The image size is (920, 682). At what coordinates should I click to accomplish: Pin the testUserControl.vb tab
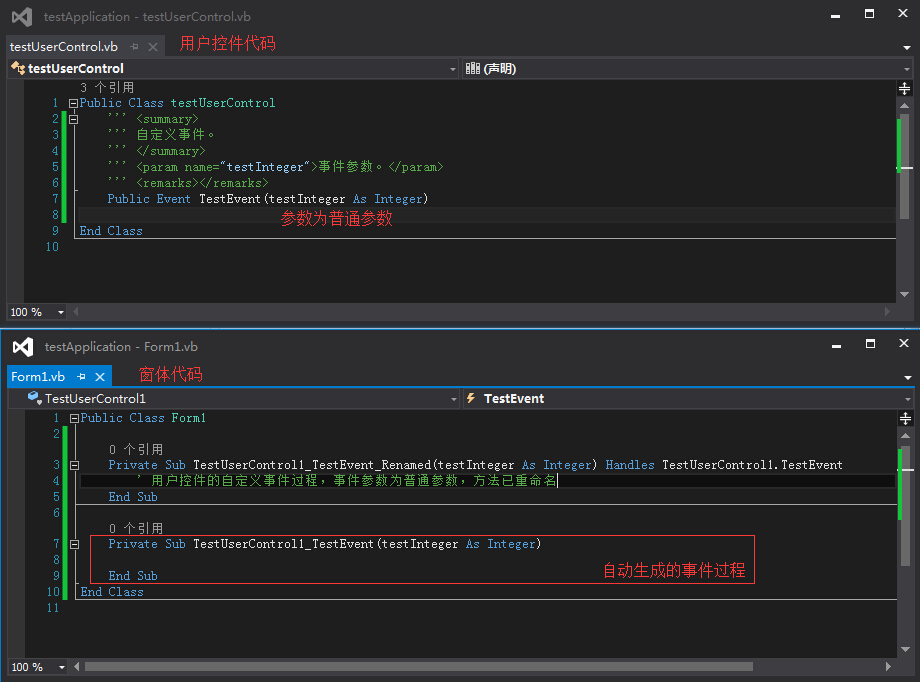(134, 47)
